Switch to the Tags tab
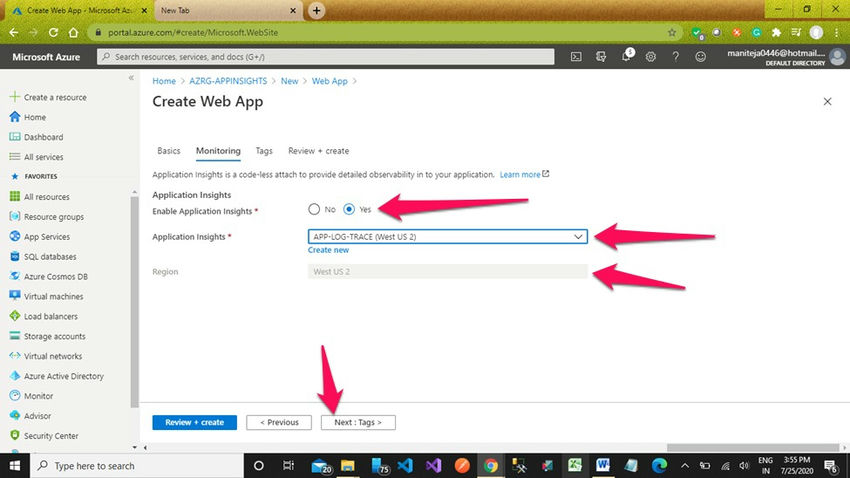The height and width of the screenshot is (478, 850). coord(264,151)
